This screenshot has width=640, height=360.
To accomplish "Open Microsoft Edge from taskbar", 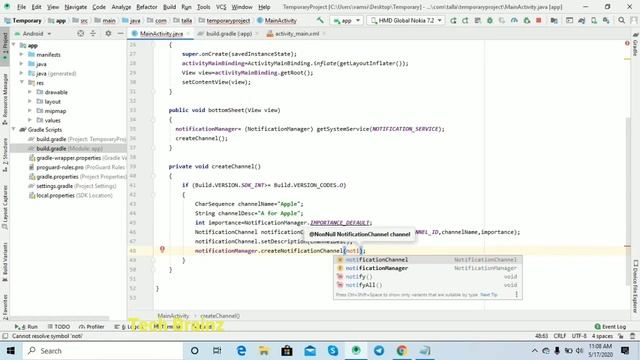I will click(x=241, y=351).
